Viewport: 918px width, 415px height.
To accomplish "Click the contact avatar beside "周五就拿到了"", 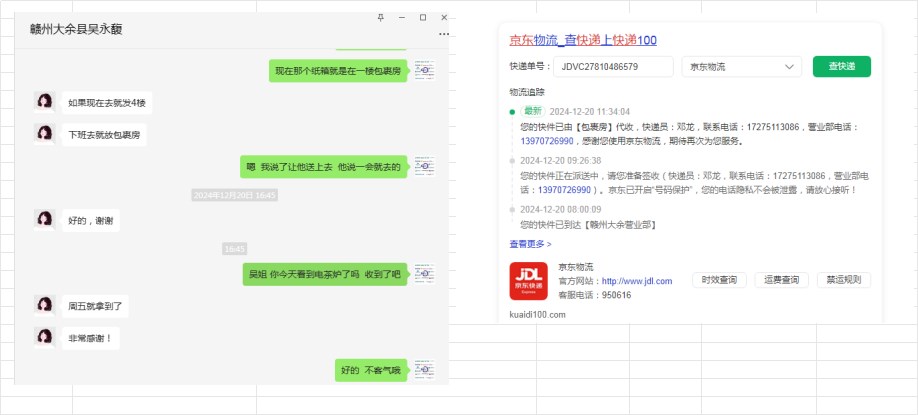I will (44, 306).
